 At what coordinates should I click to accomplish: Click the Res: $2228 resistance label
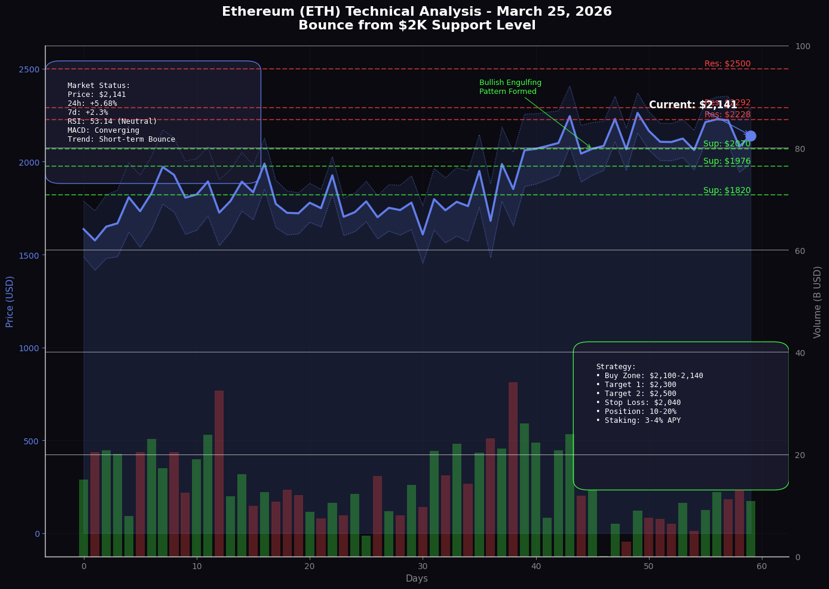point(727,115)
